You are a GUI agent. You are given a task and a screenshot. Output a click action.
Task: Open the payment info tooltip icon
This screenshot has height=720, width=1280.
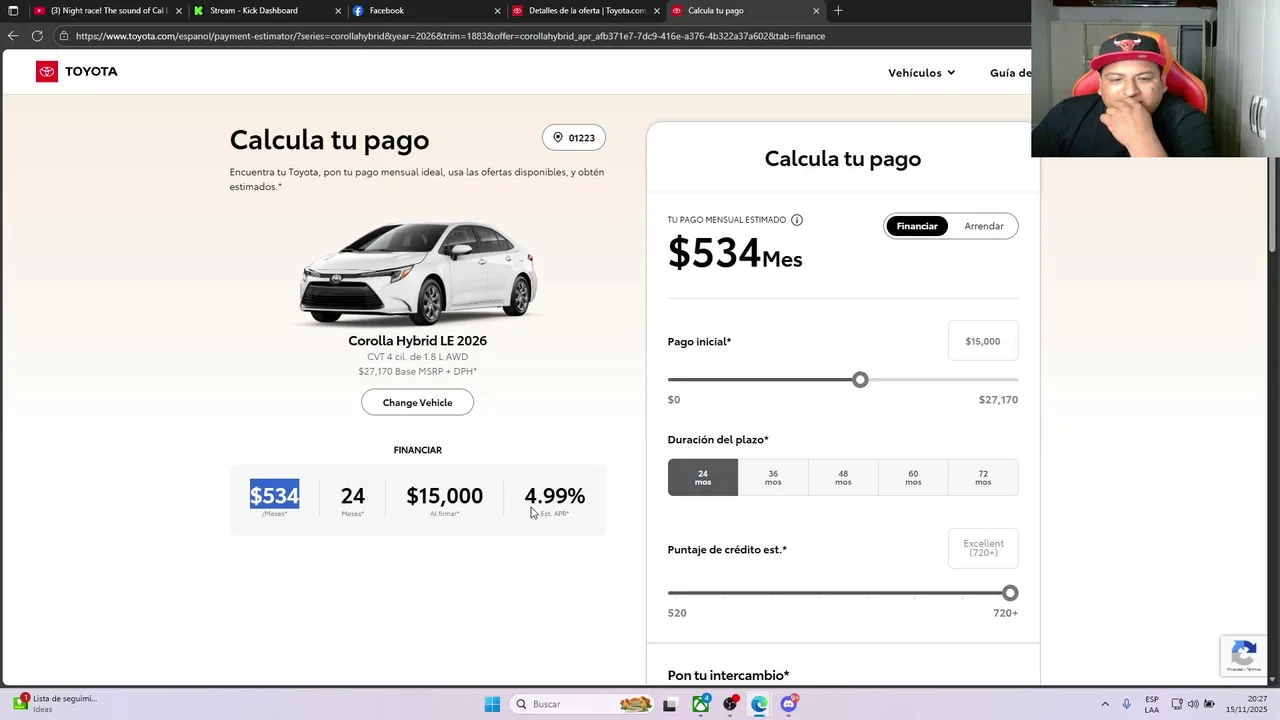[x=797, y=220]
